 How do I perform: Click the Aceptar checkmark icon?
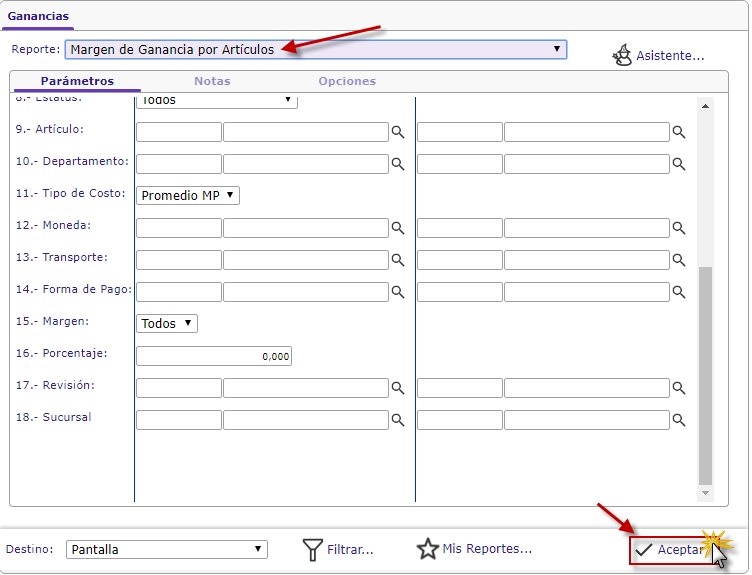click(644, 550)
